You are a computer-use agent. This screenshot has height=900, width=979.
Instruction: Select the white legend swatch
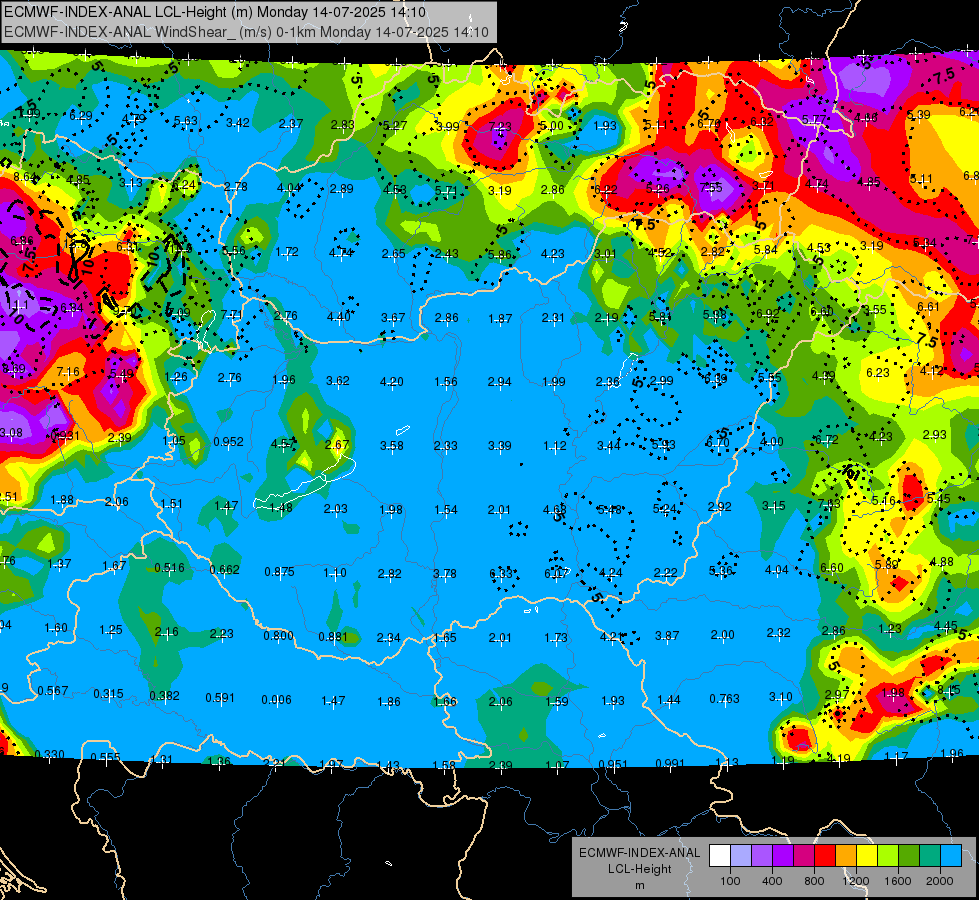tap(720, 856)
